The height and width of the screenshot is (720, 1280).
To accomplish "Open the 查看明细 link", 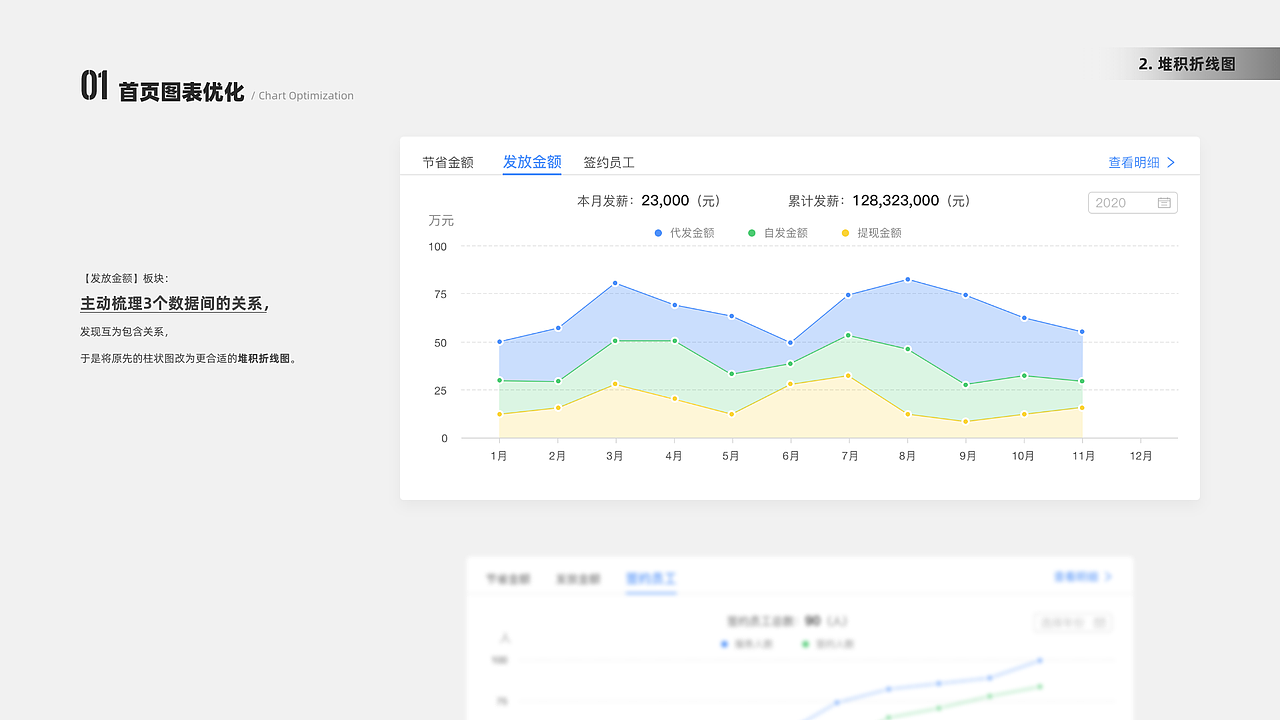I will (x=1134, y=162).
